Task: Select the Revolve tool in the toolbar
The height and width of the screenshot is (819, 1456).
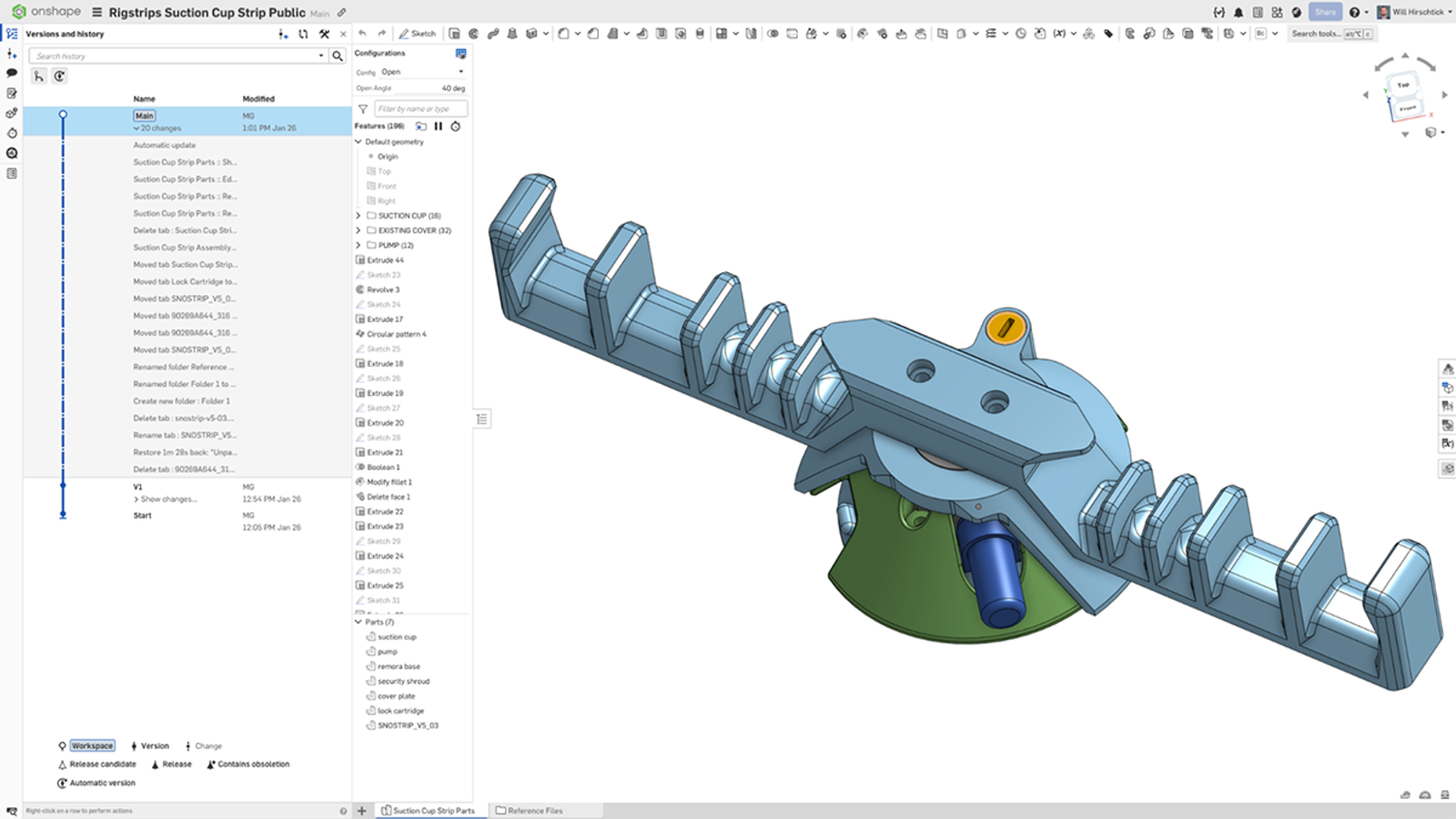Action: (x=476, y=33)
